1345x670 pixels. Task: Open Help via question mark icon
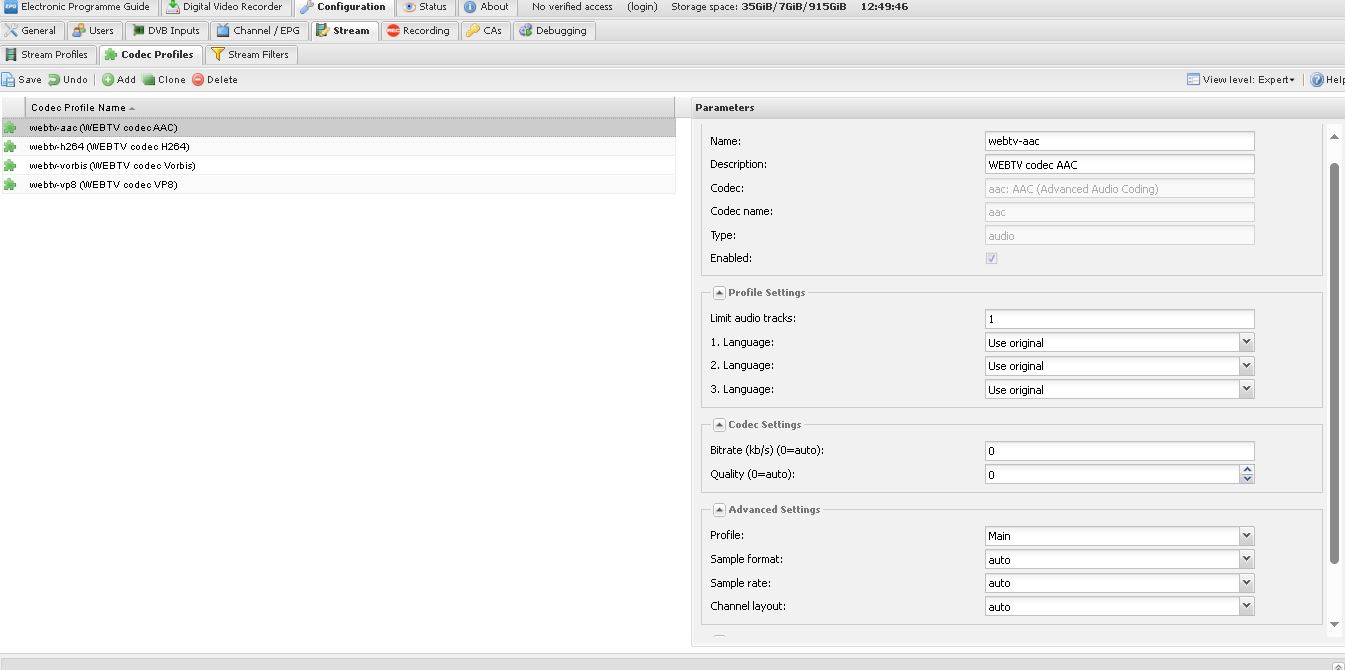(1317, 80)
